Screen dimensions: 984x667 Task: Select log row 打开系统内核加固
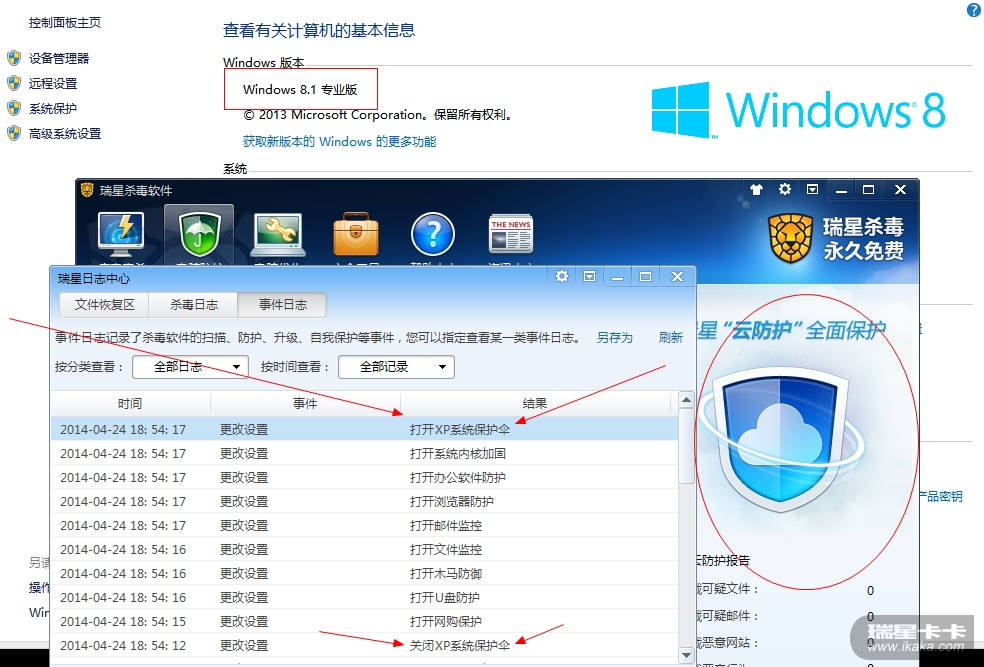(365, 453)
